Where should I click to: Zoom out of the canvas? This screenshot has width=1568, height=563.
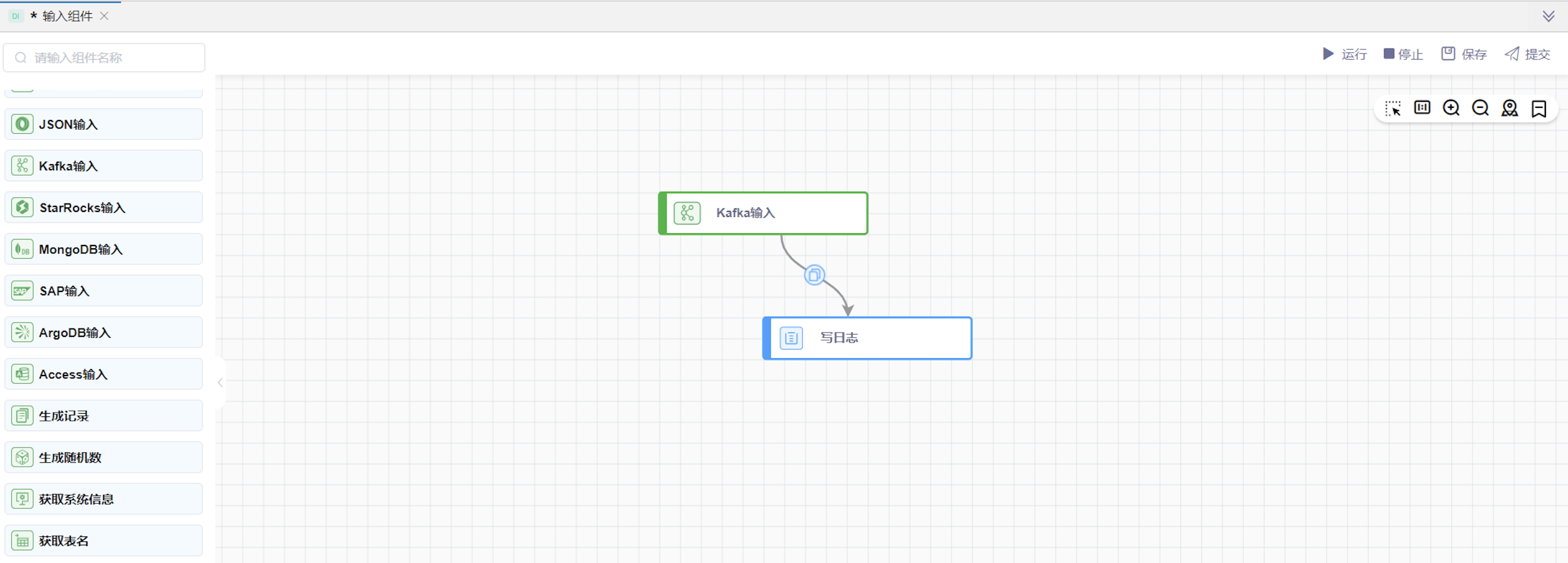coord(1481,108)
